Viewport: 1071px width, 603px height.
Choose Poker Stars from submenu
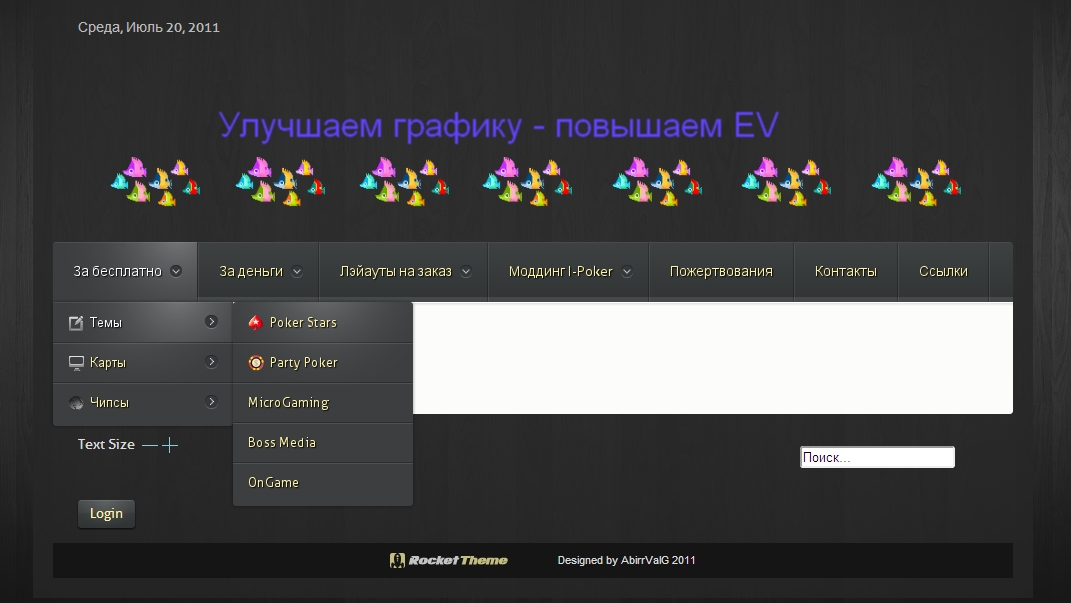tap(323, 322)
